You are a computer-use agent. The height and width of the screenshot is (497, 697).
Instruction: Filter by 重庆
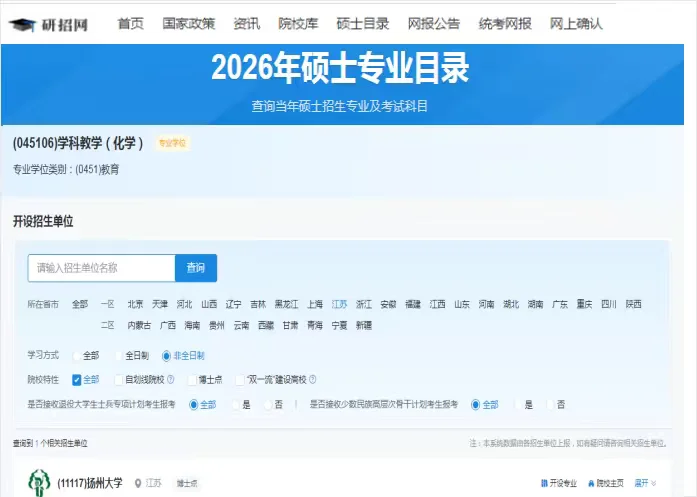pos(584,305)
